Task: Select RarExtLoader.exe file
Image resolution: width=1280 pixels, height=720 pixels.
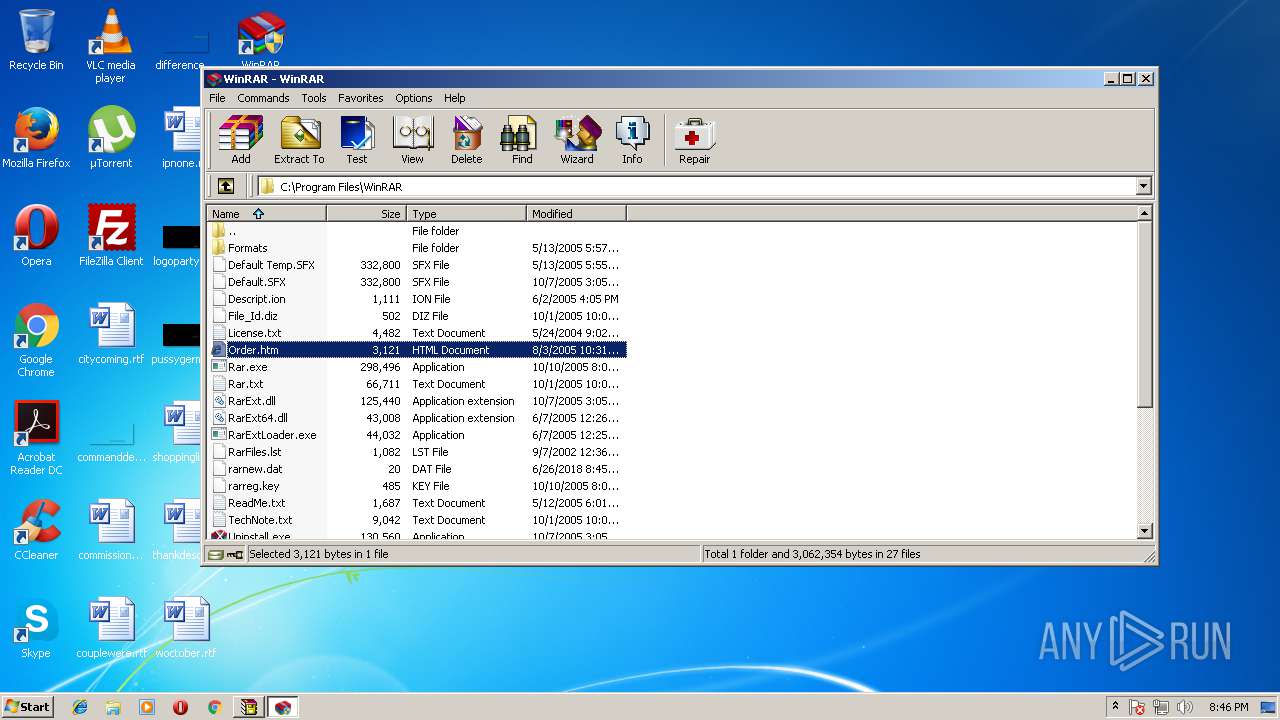Action: (x=417, y=435)
